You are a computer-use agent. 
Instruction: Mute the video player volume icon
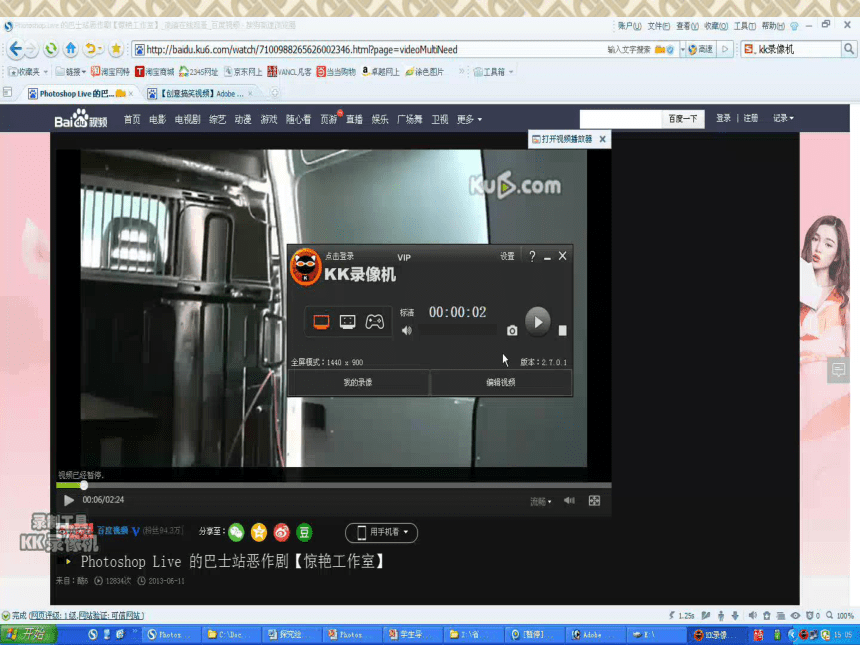pyautogui.click(x=569, y=500)
